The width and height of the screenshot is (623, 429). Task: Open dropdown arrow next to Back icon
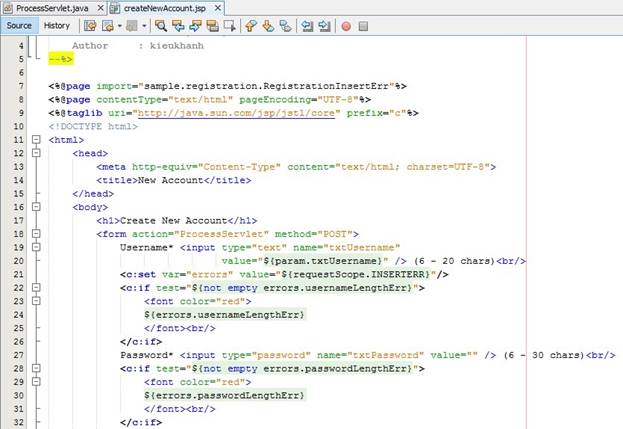120,26
